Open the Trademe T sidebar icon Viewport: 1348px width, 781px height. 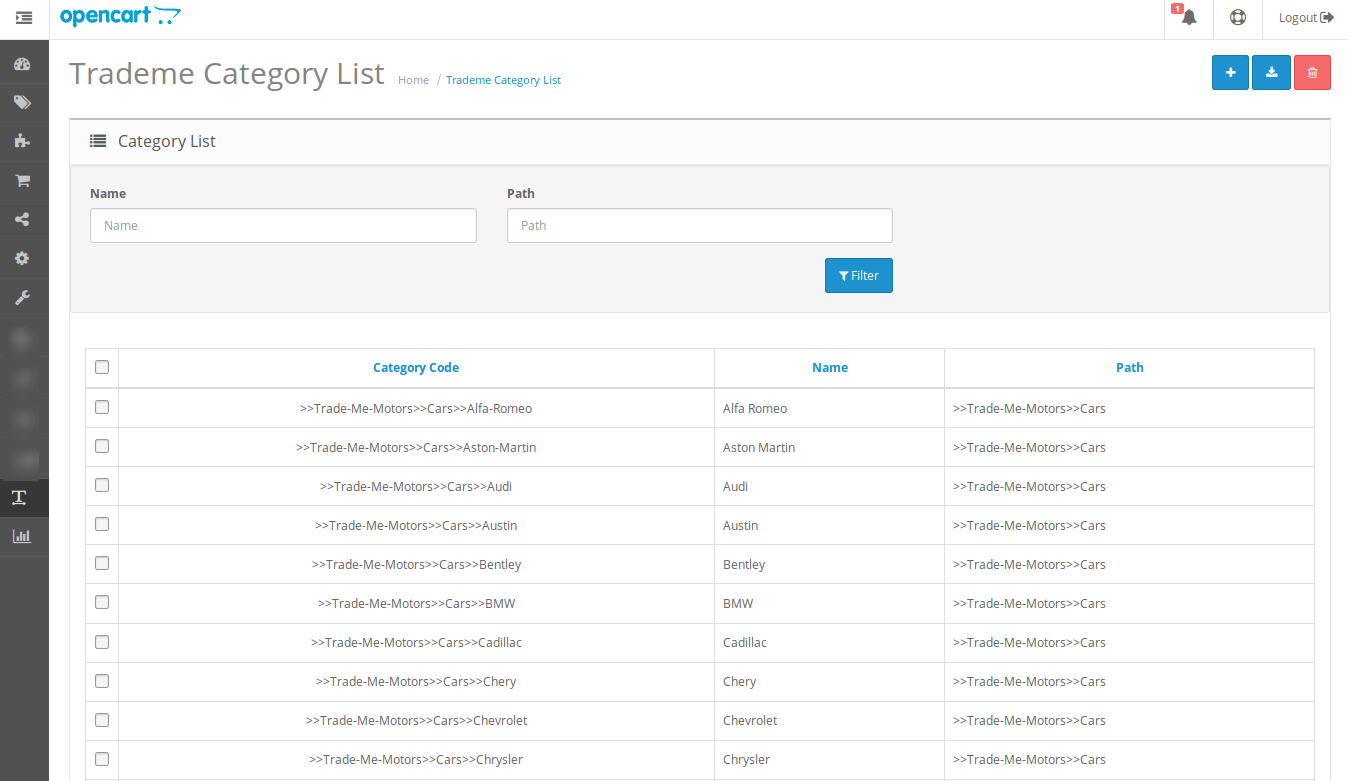(x=19, y=497)
